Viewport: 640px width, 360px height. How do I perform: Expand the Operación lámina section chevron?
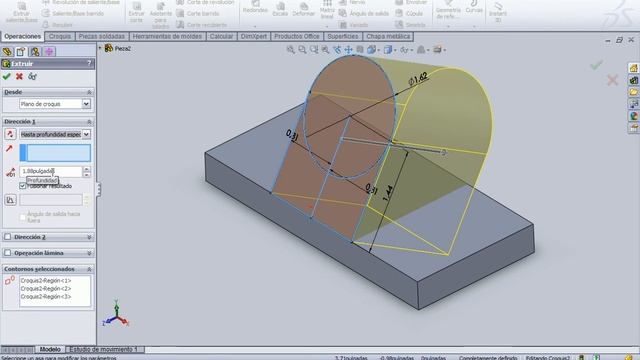[x=89, y=253]
